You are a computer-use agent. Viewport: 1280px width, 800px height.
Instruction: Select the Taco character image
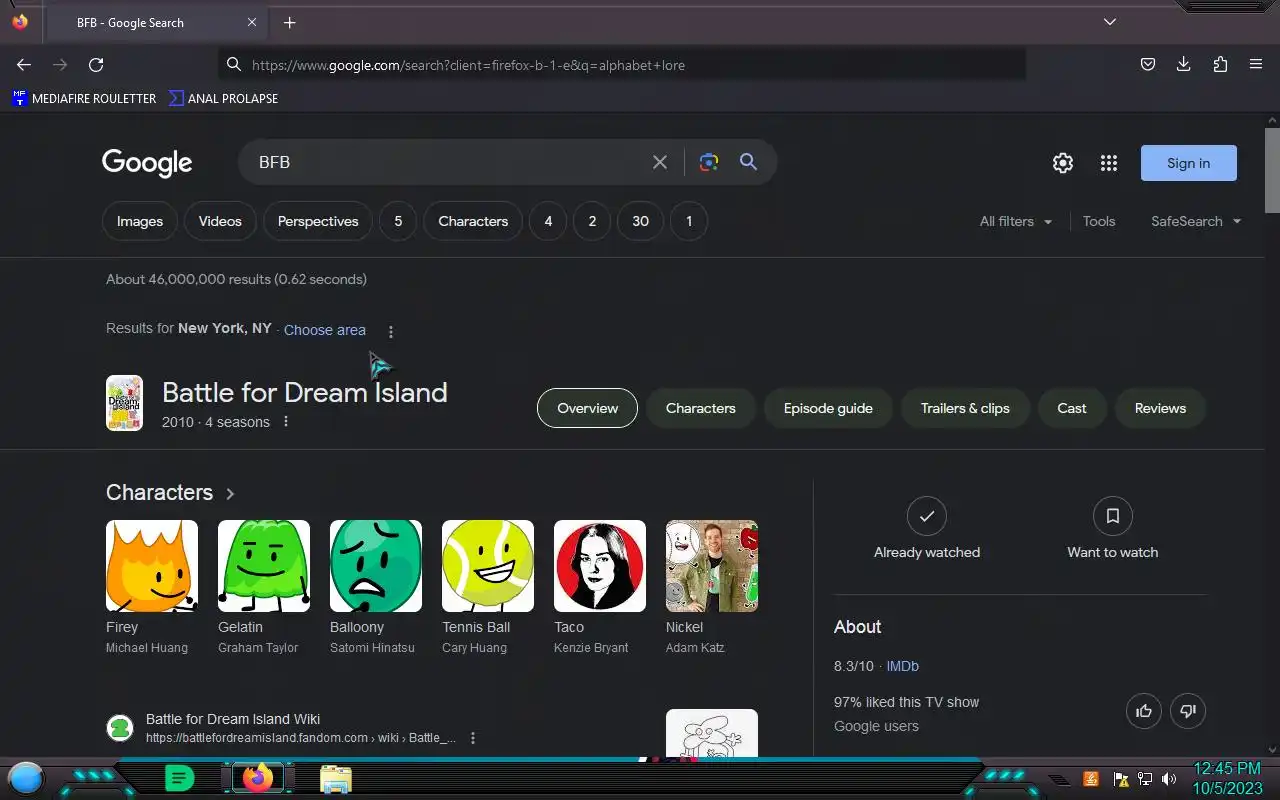(600, 566)
